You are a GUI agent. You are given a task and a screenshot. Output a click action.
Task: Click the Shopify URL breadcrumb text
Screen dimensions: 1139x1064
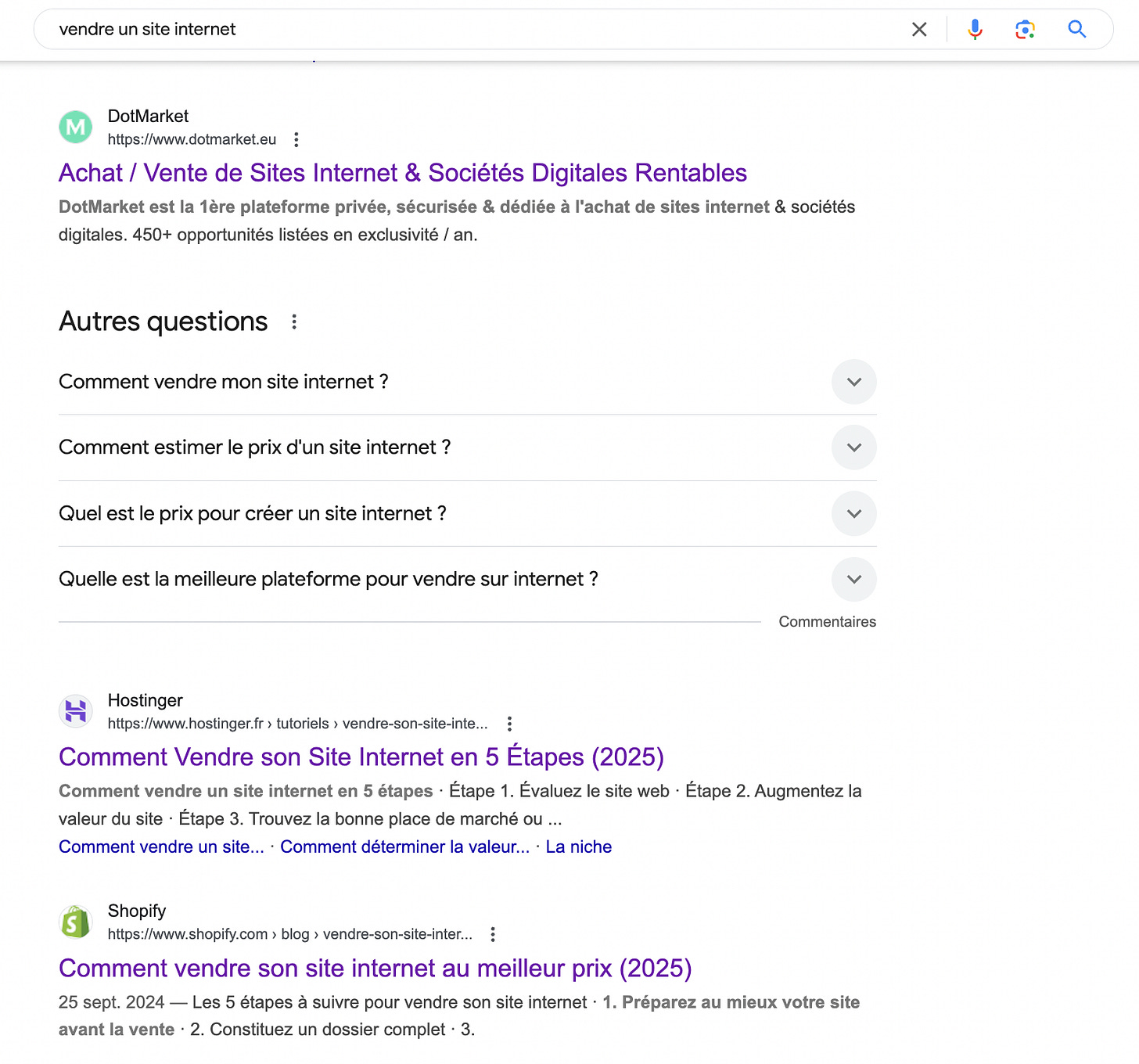[x=290, y=934]
